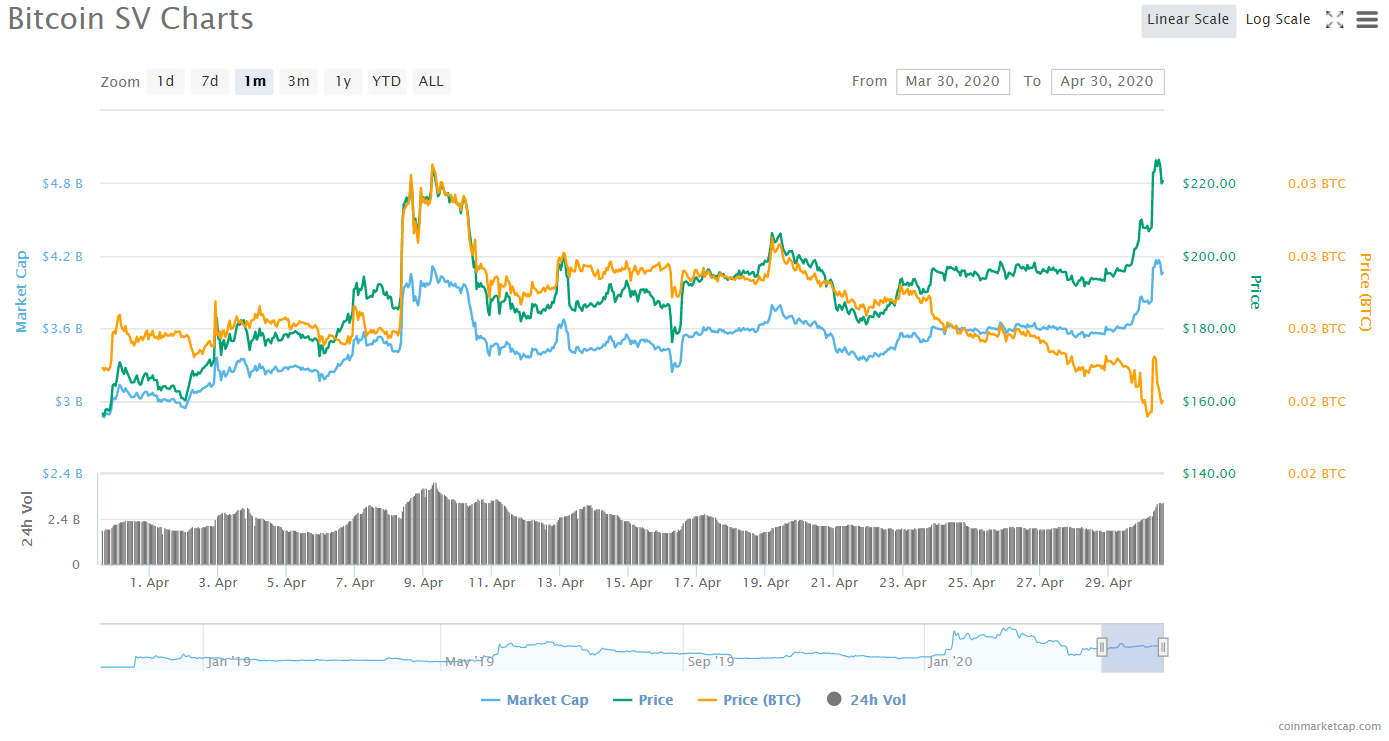Viewport: 1389px width, 741px height.
Task: Click the 29. Apr date label
Action: point(1108,583)
